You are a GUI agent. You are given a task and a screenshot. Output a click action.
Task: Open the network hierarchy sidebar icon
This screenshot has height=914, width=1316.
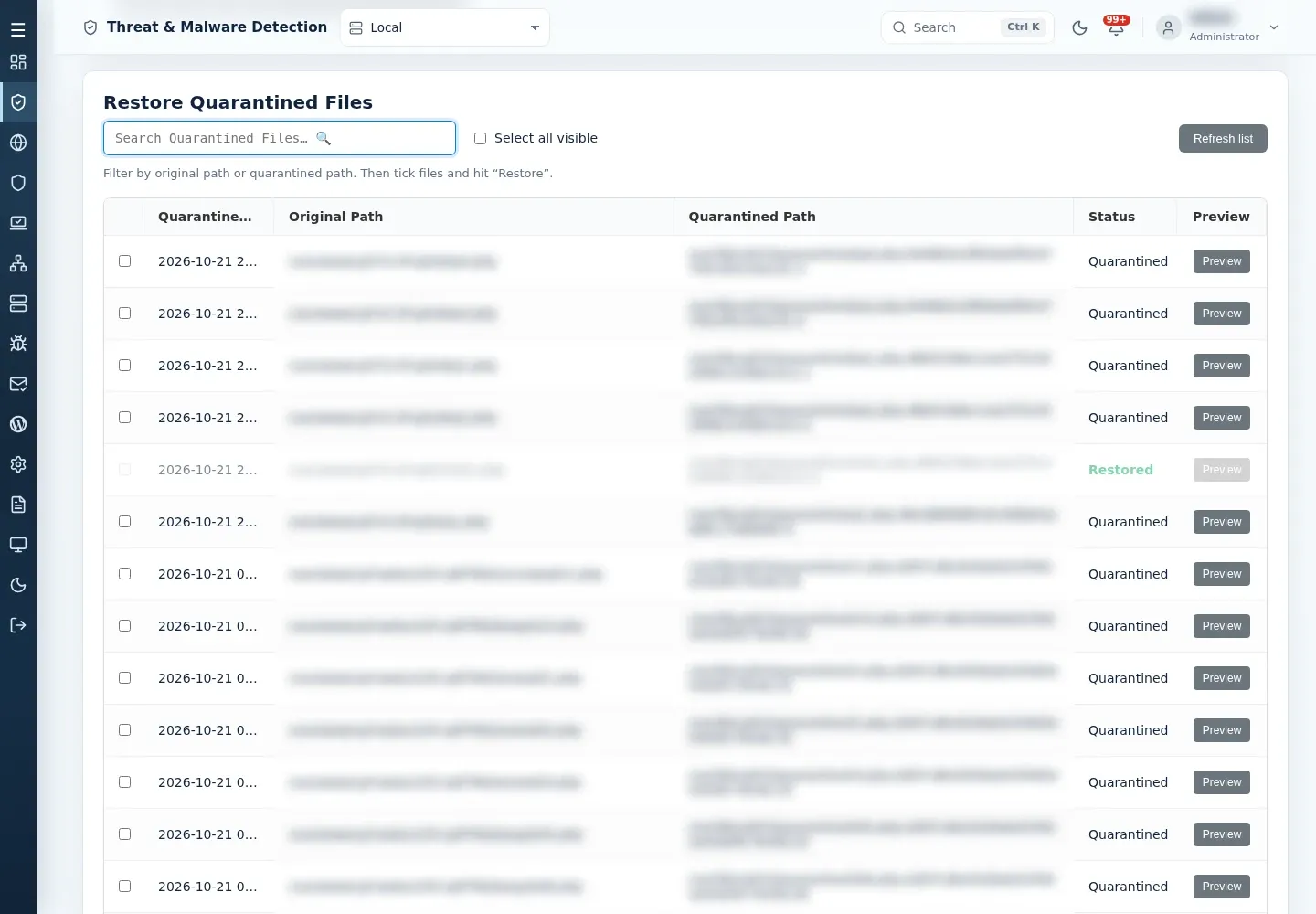[18, 263]
